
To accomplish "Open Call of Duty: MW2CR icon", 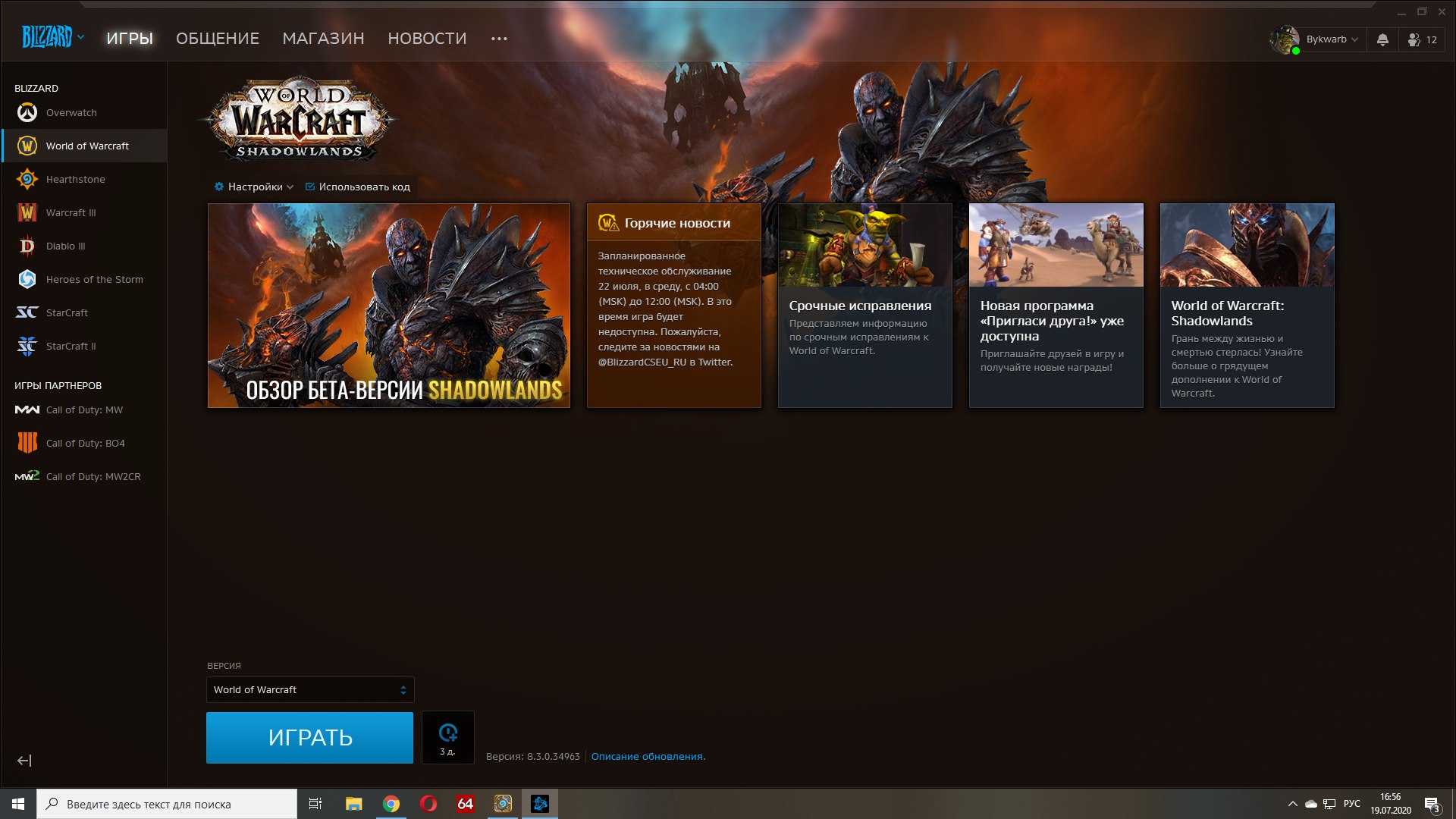I will [x=27, y=476].
